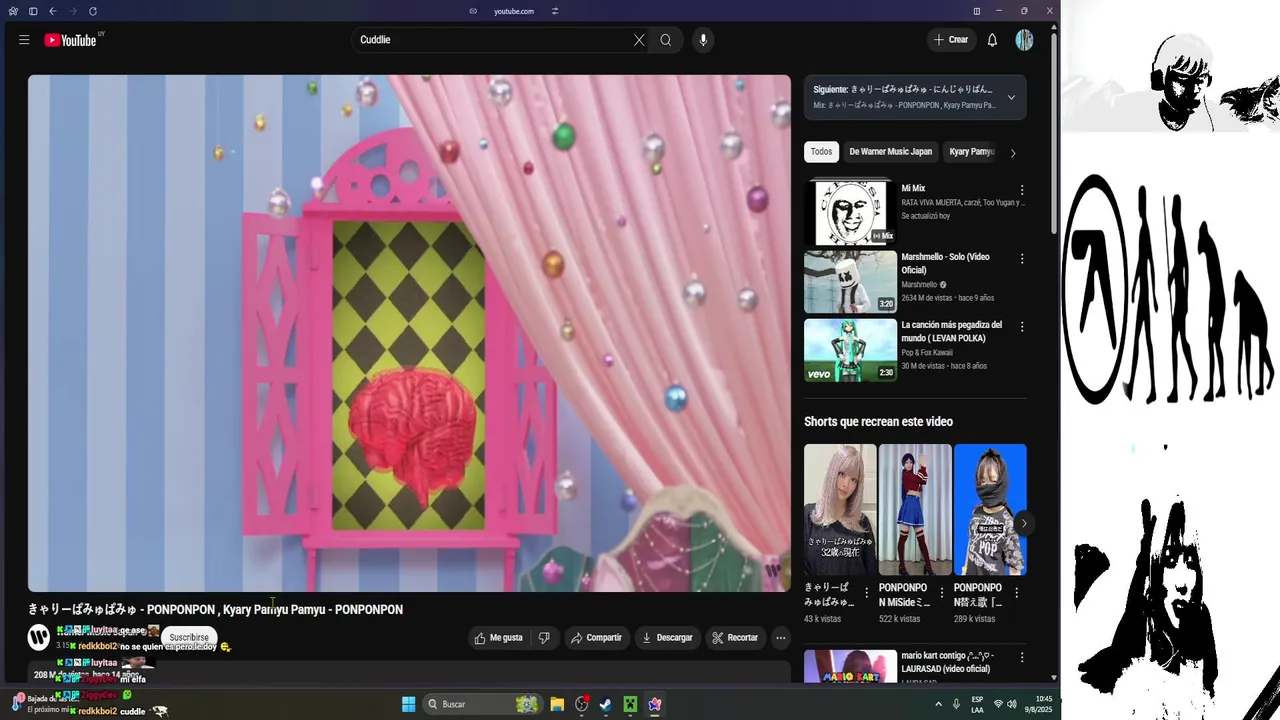Open File Explorer from the taskbar

(x=557, y=704)
